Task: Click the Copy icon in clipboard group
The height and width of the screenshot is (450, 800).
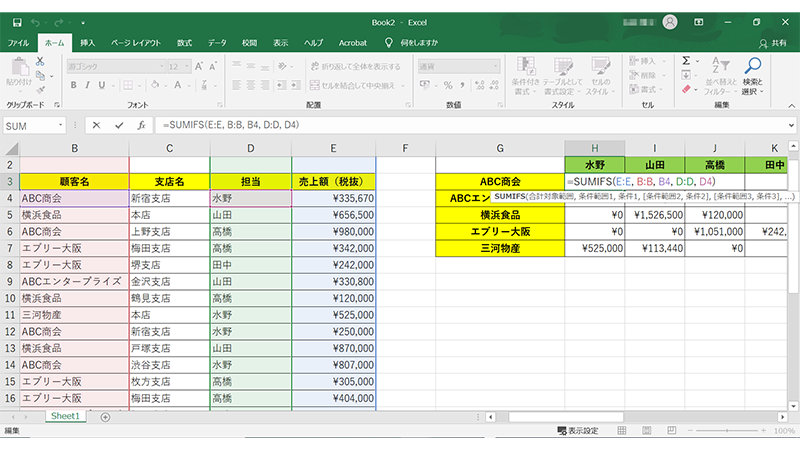Action: click(40, 76)
